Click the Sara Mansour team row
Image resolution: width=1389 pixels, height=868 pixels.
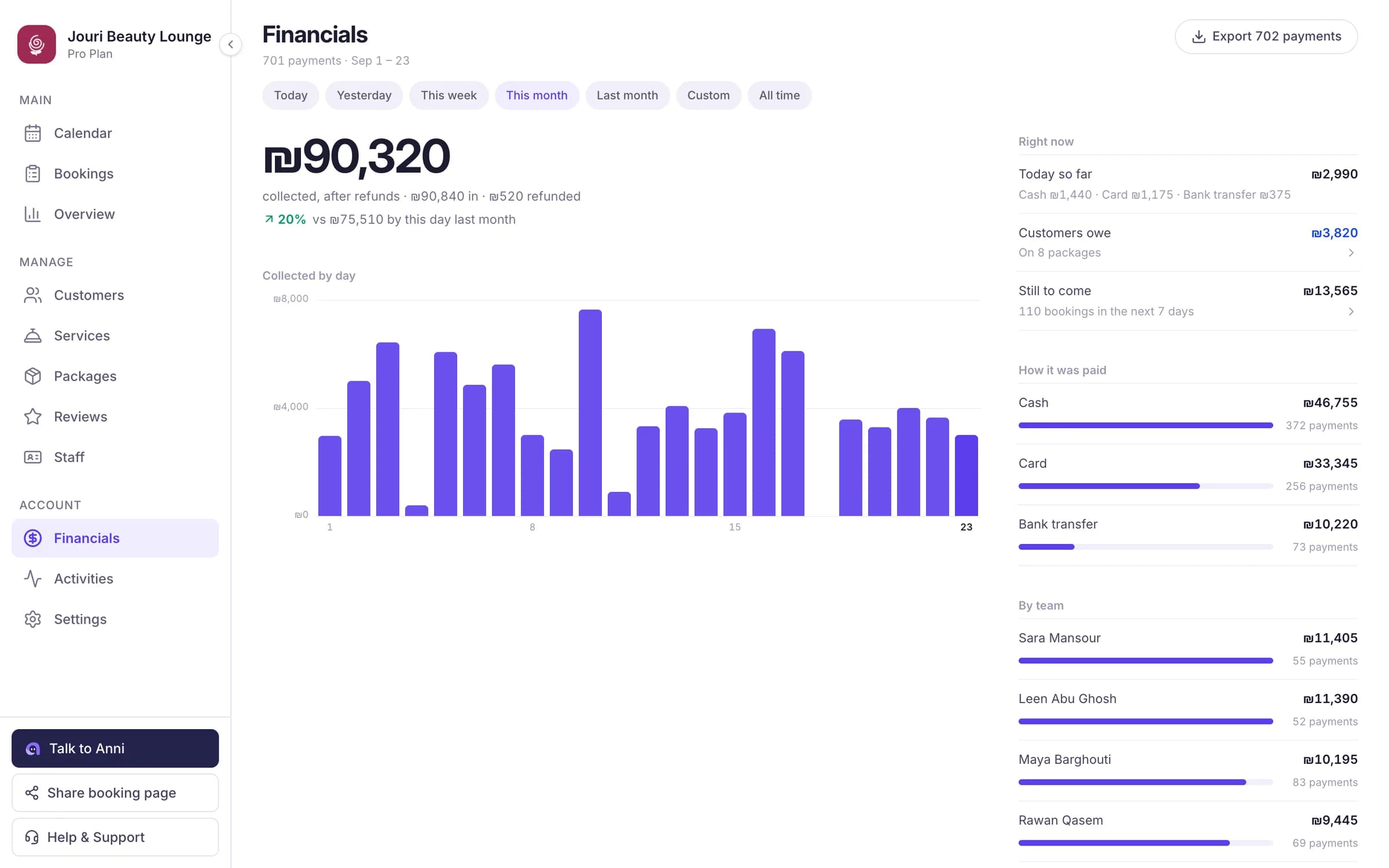tap(1188, 649)
